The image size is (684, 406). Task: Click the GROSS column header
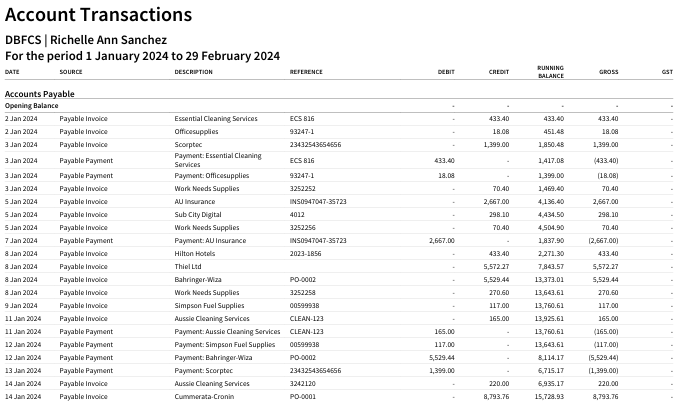pos(609,72)
